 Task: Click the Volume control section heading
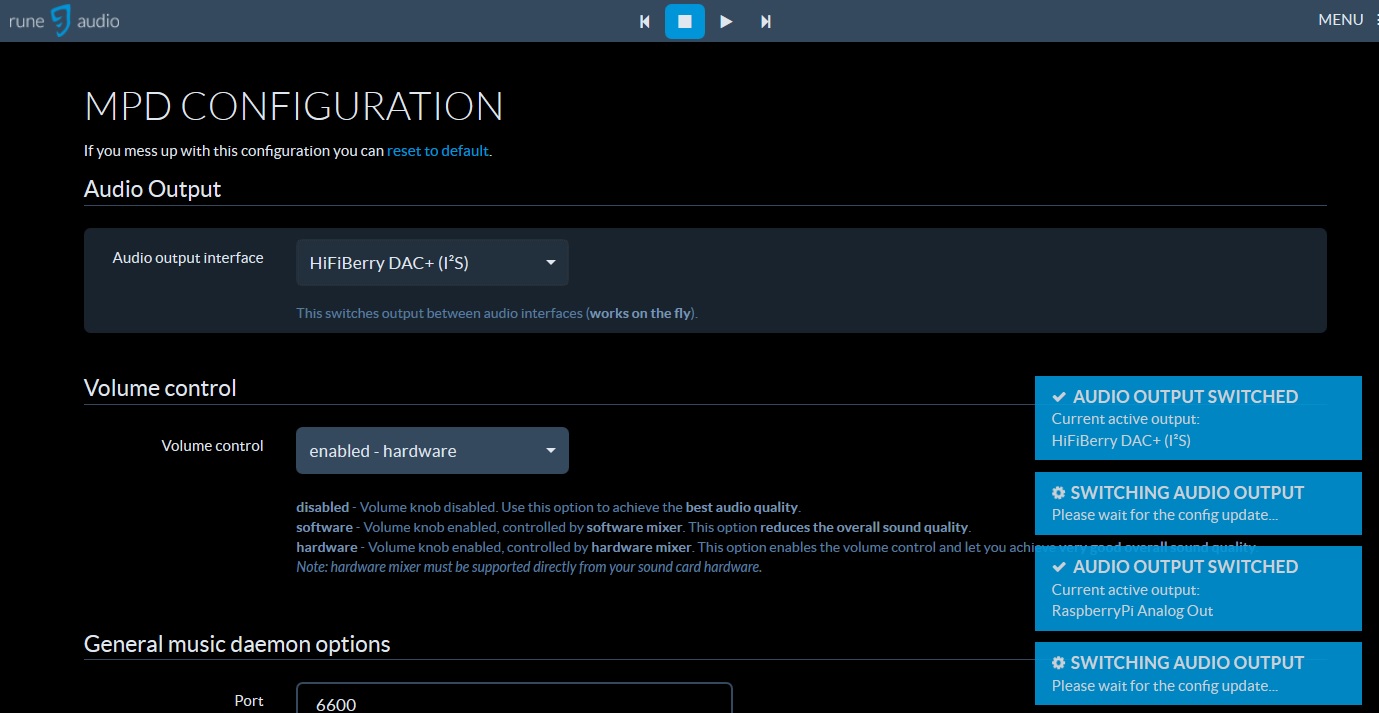pos(160,388)
